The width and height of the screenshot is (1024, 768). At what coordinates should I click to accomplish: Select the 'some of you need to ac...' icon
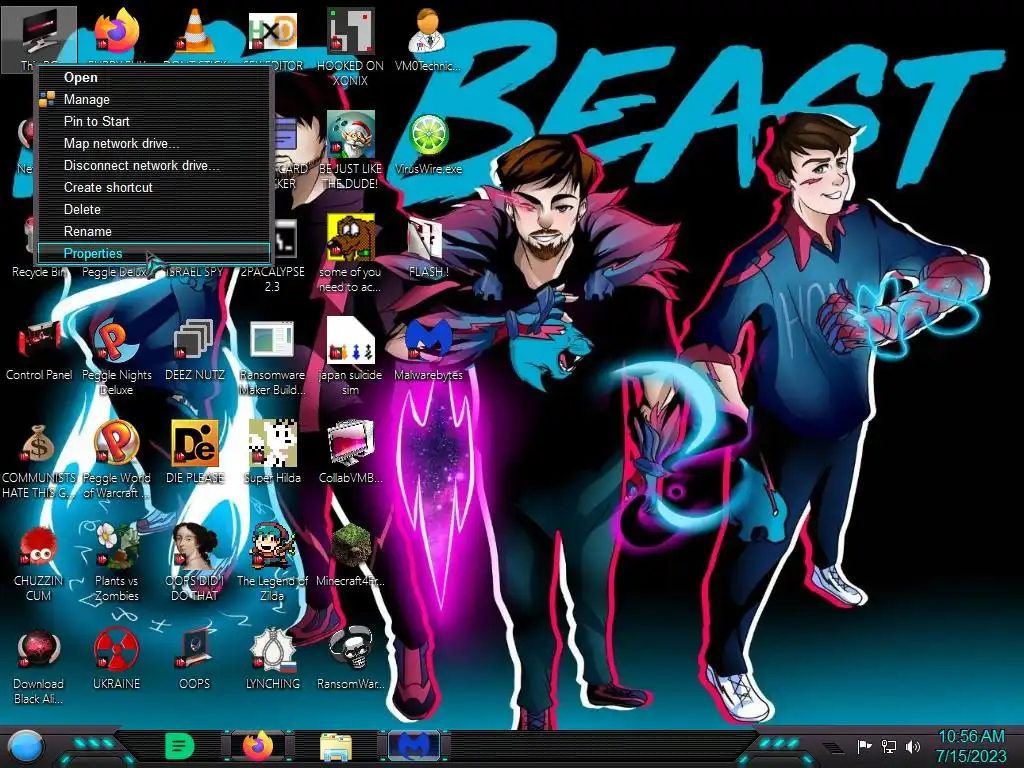(350, 238)
